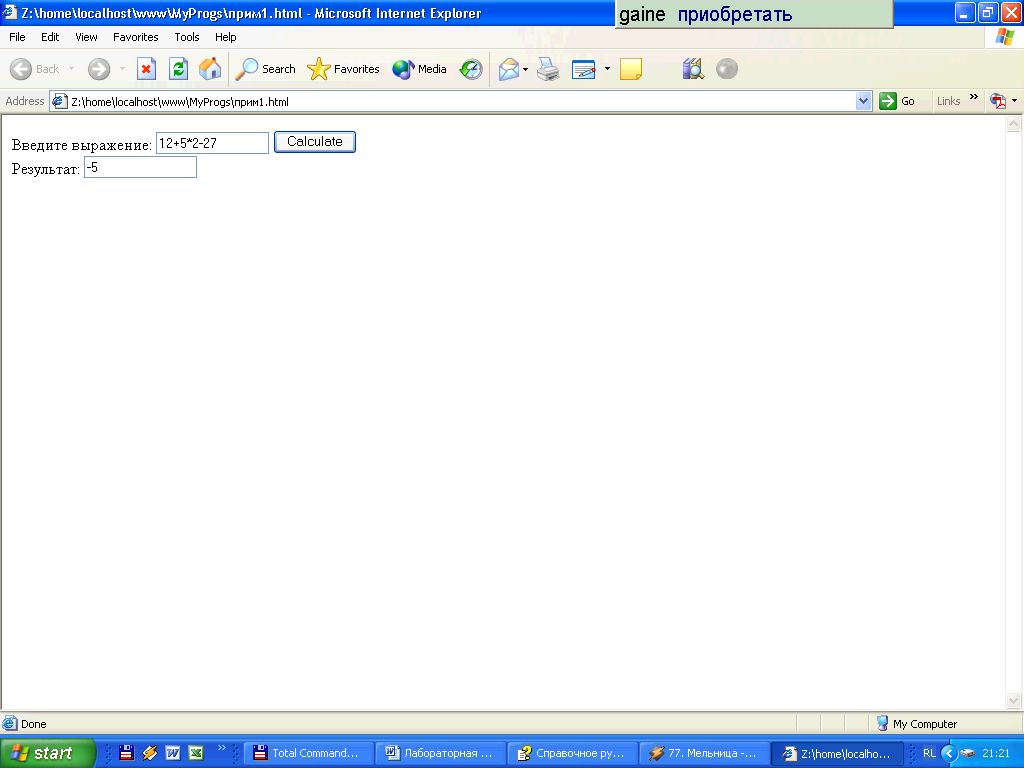Viewport: 1024px width, 768px height.
Task: Click the vertical scrollbar up arrow
Action: click(1014, 124)
